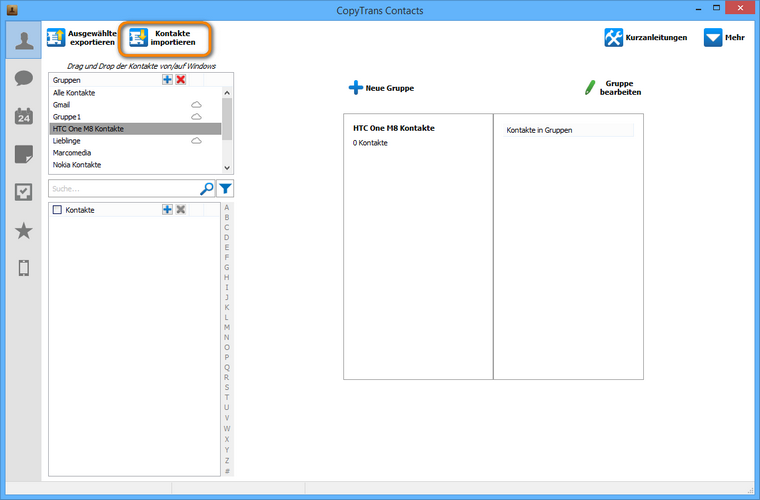Viewport: 760px width, 500px height.
Task: Jump to letter S in index
Action: pyautogui.click(x=226, y=387)
